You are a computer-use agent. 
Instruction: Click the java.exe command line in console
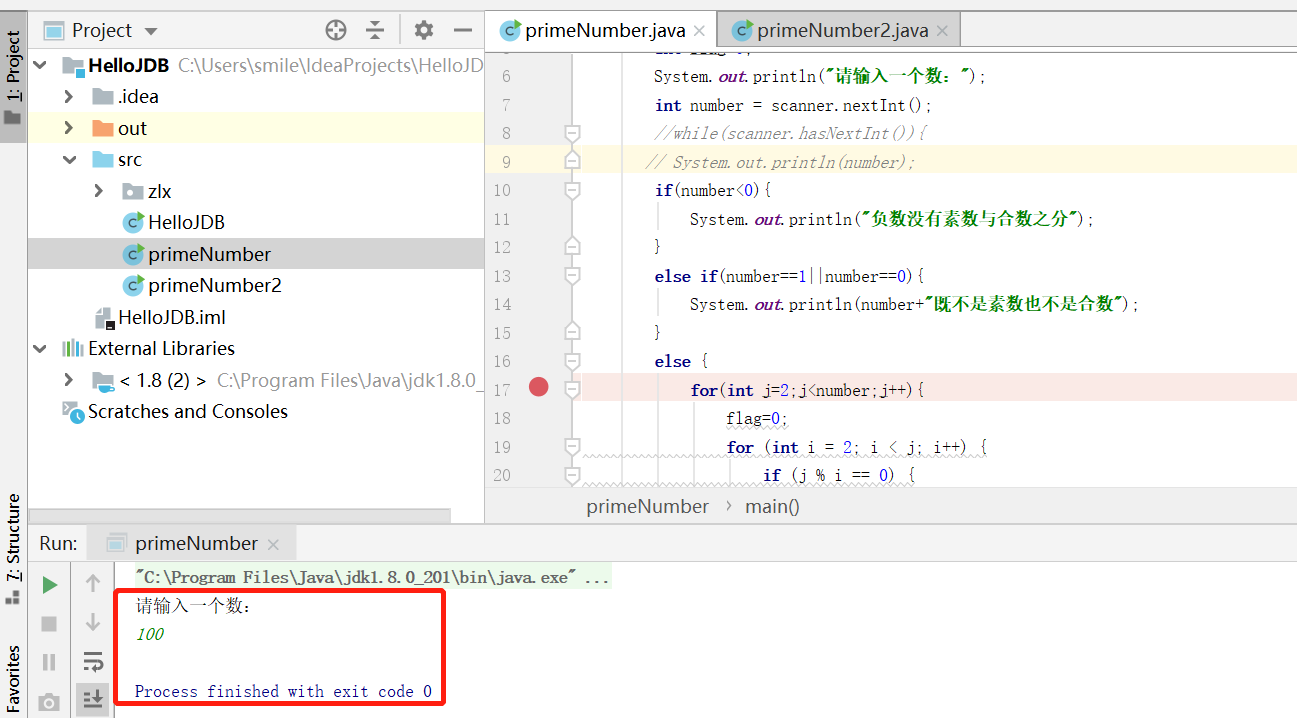[x=372, y=577]
